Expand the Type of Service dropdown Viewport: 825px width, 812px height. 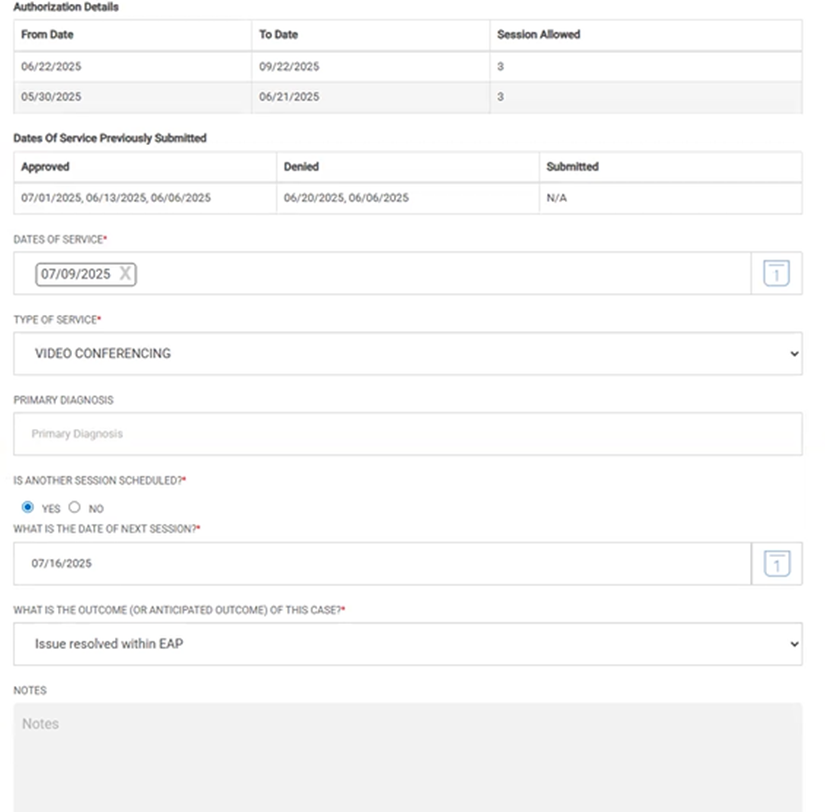[407, 354]
